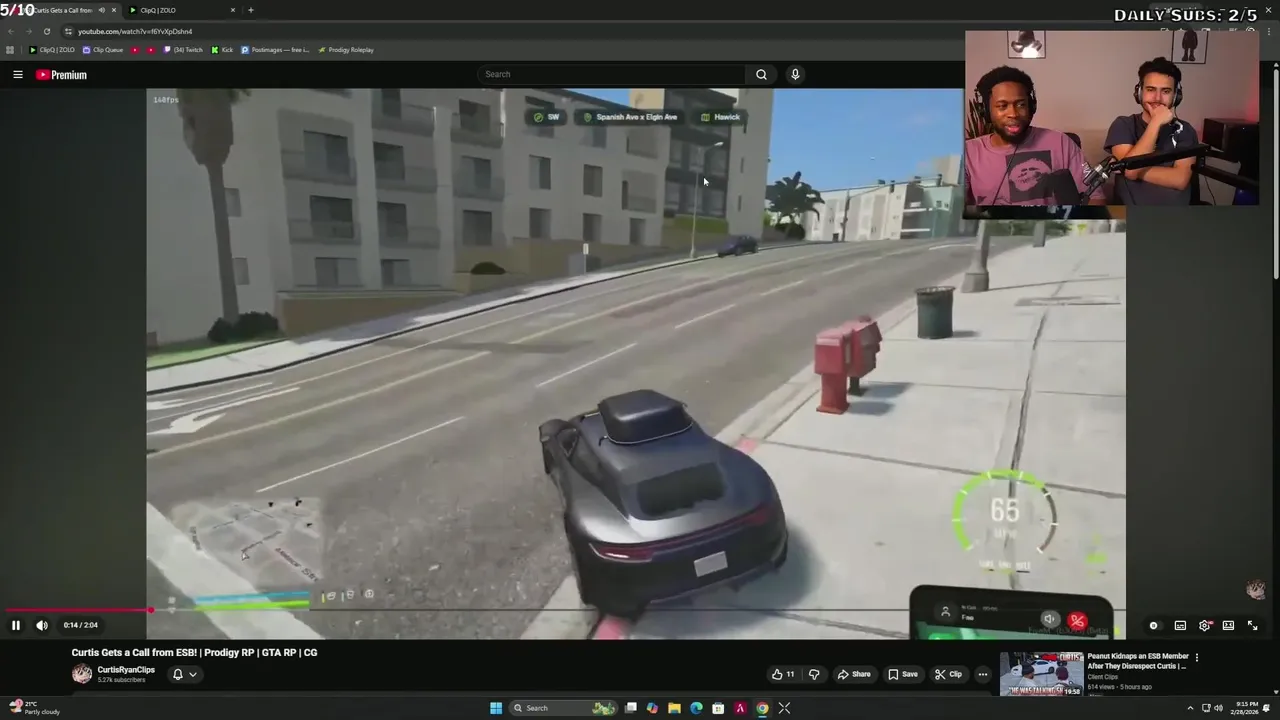Open clock and date at 9:15 PM
The height and width of the screenshot is (720, 1280).
[x=1247, y=708]
